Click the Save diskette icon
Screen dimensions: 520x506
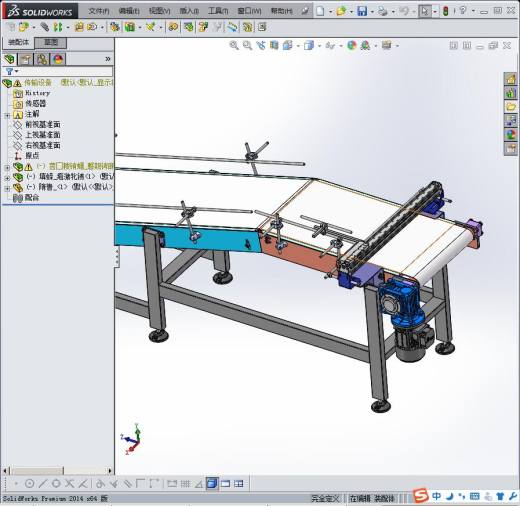point(362,11)
